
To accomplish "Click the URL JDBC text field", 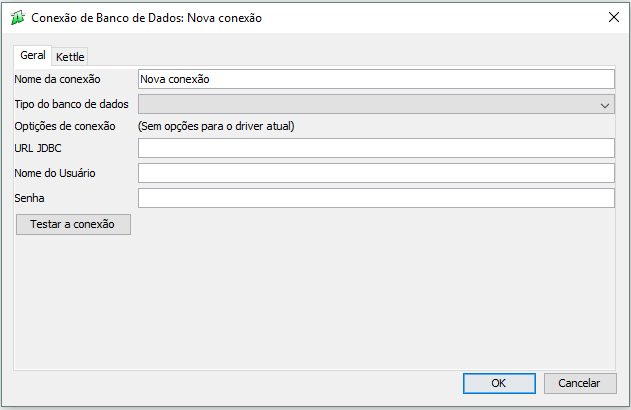I will tap(376, 148).
